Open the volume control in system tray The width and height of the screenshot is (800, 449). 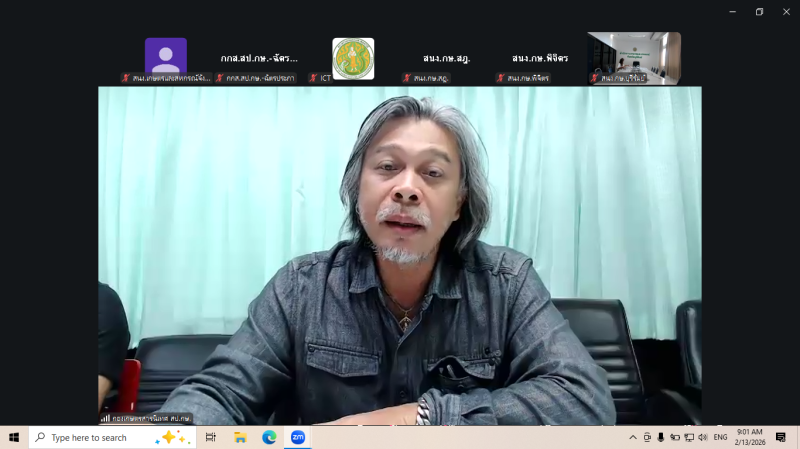(x=703, y=437)
